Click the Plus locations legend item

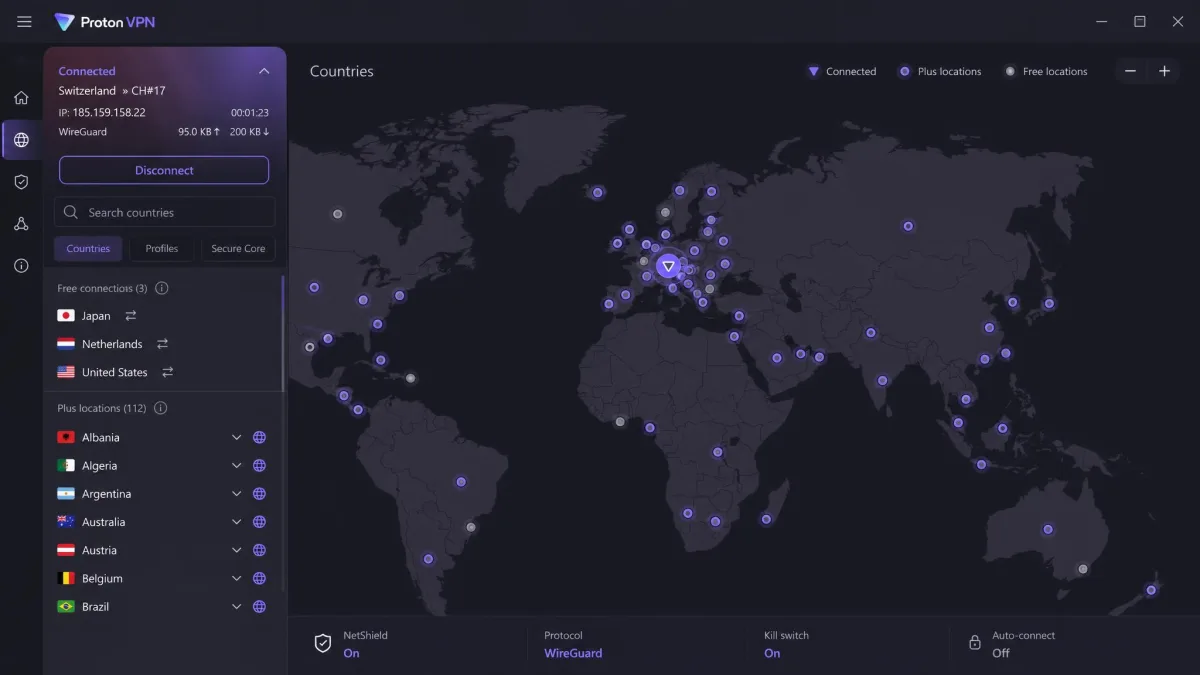[x=939, y=71]
